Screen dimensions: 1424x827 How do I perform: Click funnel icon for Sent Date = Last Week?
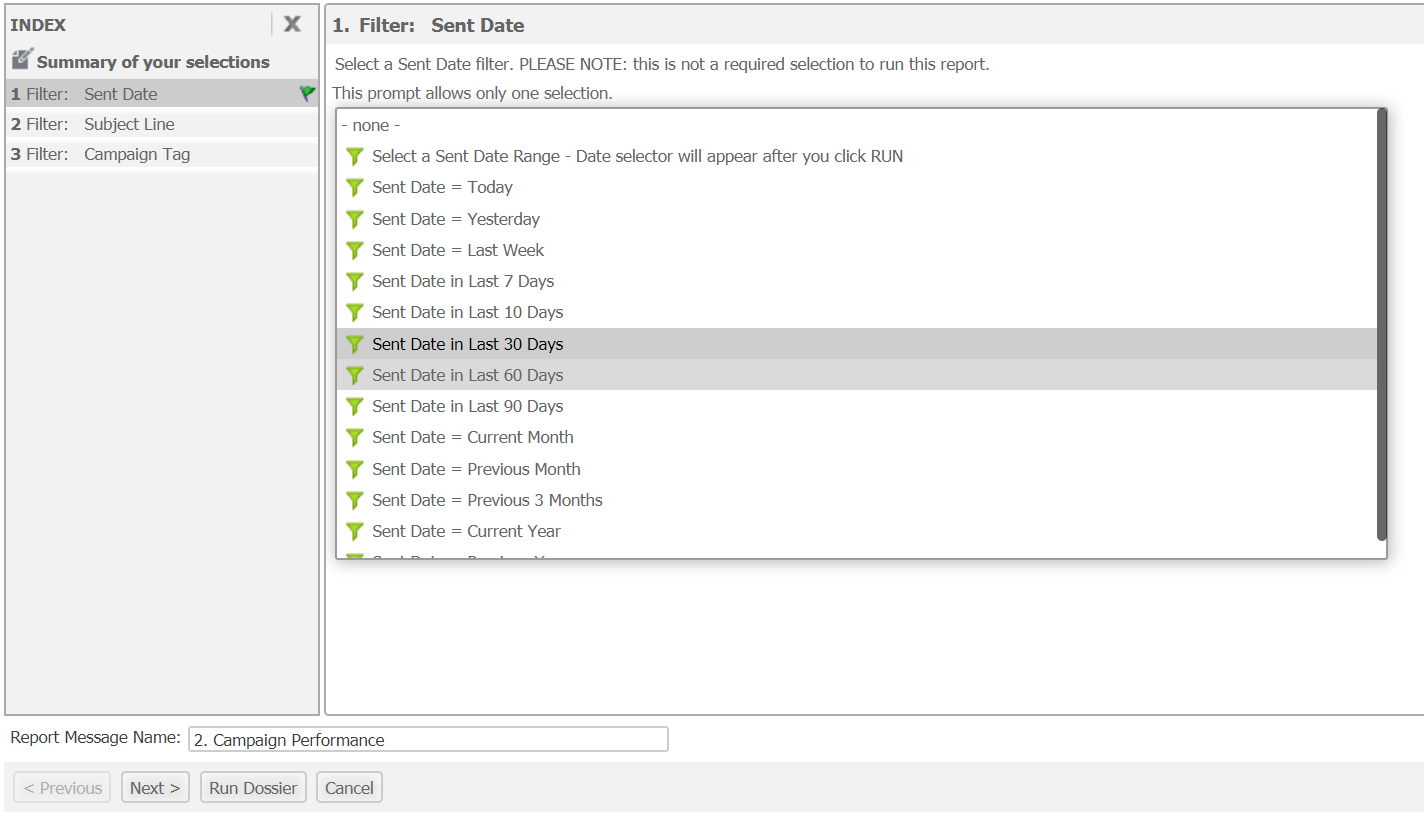click(x=354, y=250)
